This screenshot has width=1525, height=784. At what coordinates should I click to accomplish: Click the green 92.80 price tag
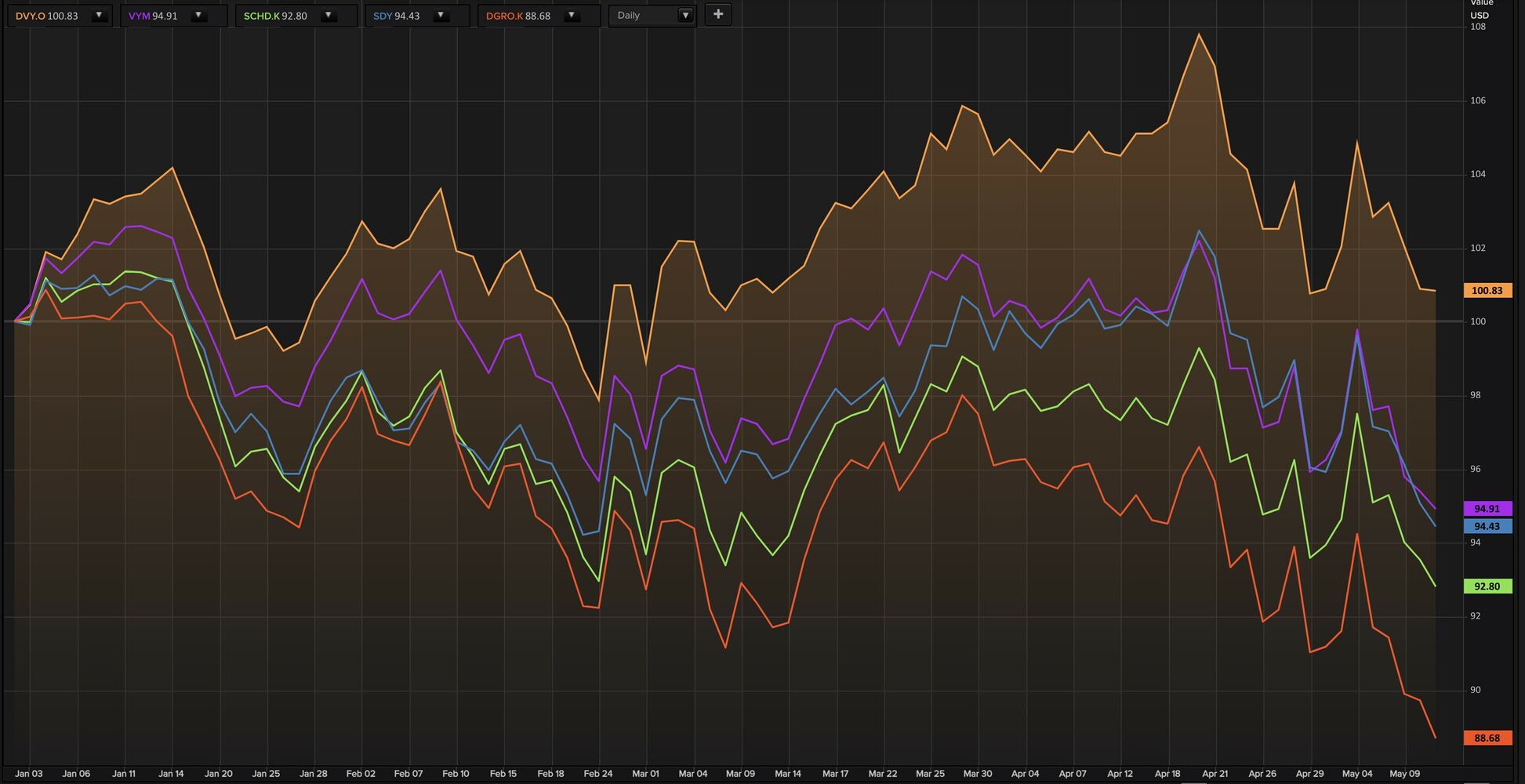coord(1487,586)
